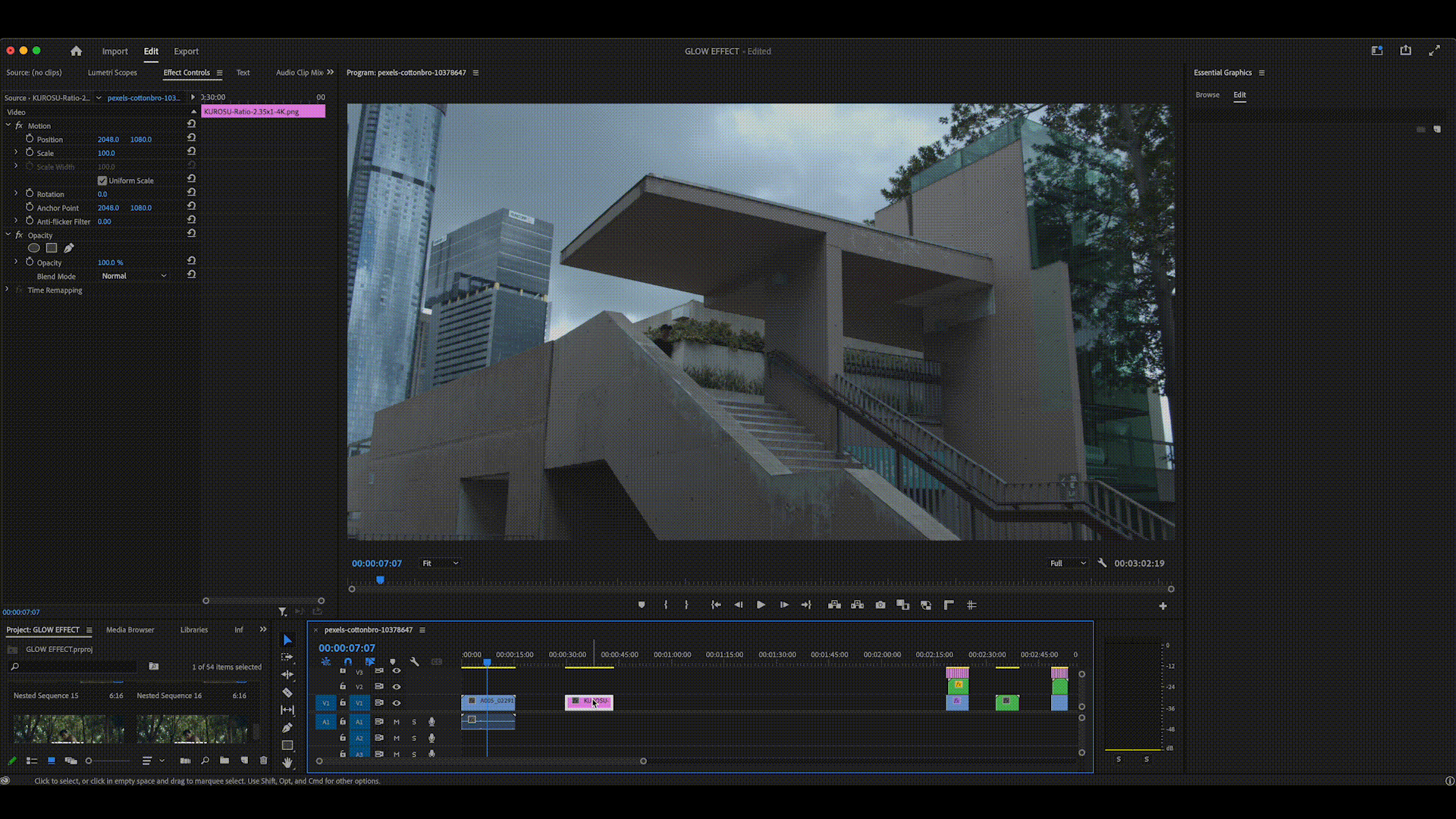Click the Lift button
Screen dimensions: 1456x819
(x=834, y=605)
